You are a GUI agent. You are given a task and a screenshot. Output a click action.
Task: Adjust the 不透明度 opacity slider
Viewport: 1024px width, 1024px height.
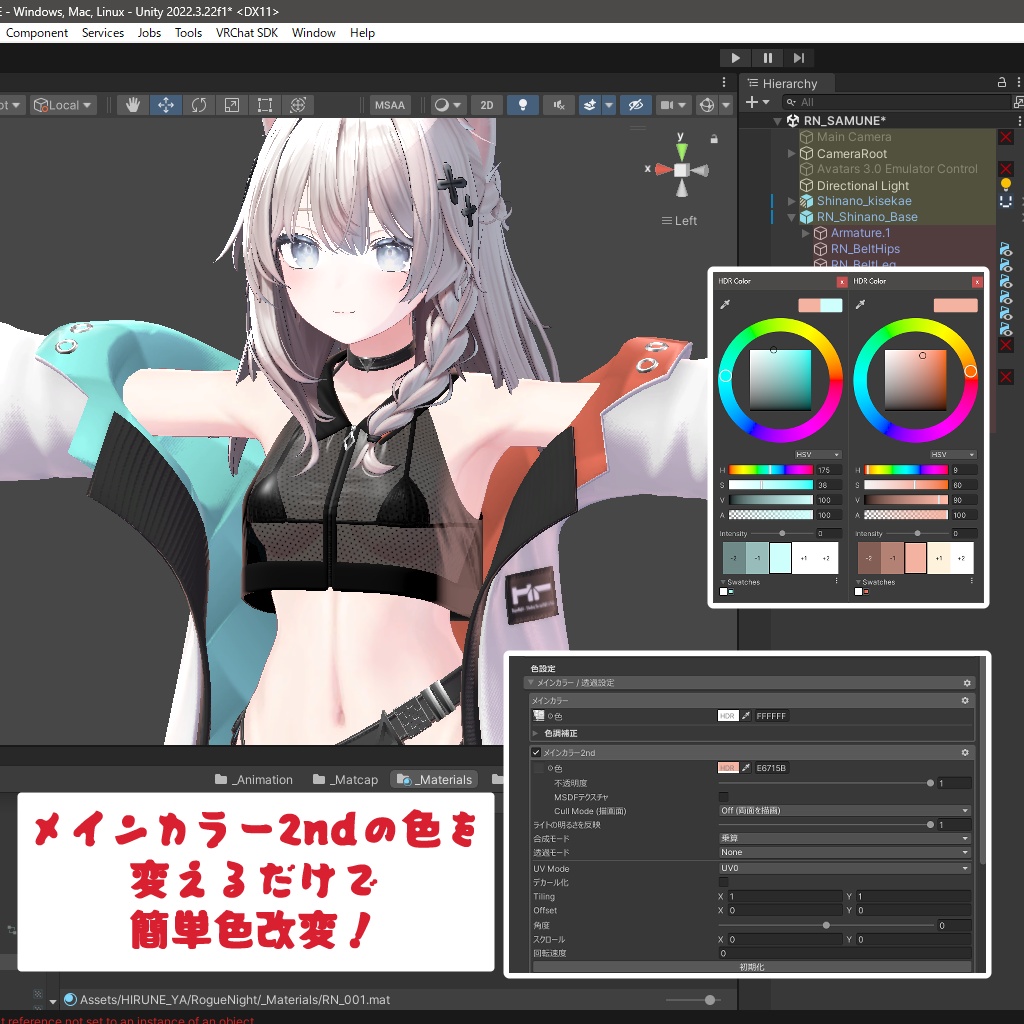(x=826, y=783)
